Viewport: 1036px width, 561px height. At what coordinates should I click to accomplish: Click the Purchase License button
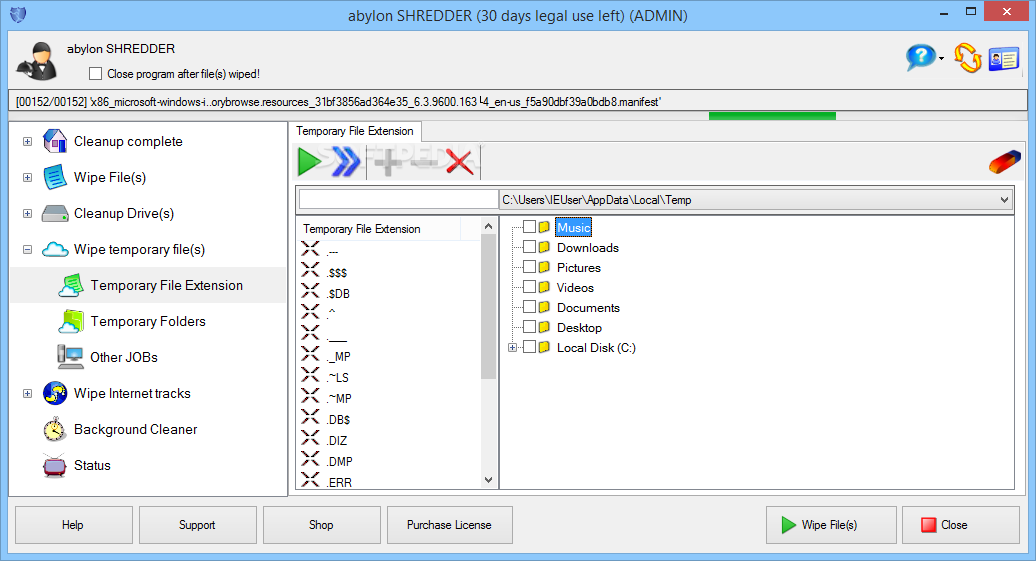(449, 525)
